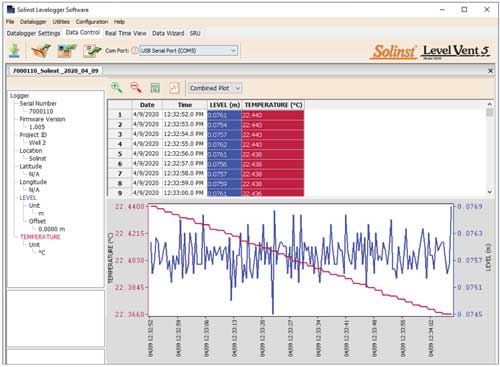
Task: Click the LEVEL (m) column header
Action: (x=225, y=105)
